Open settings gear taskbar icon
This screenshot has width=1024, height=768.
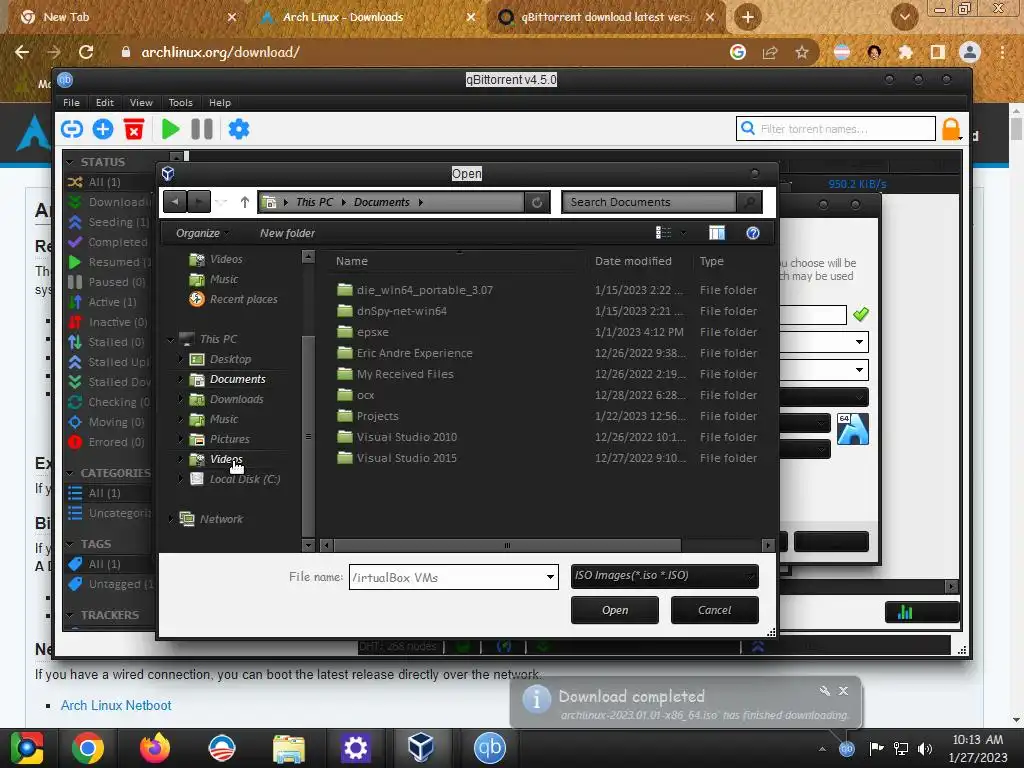point(356,747)
